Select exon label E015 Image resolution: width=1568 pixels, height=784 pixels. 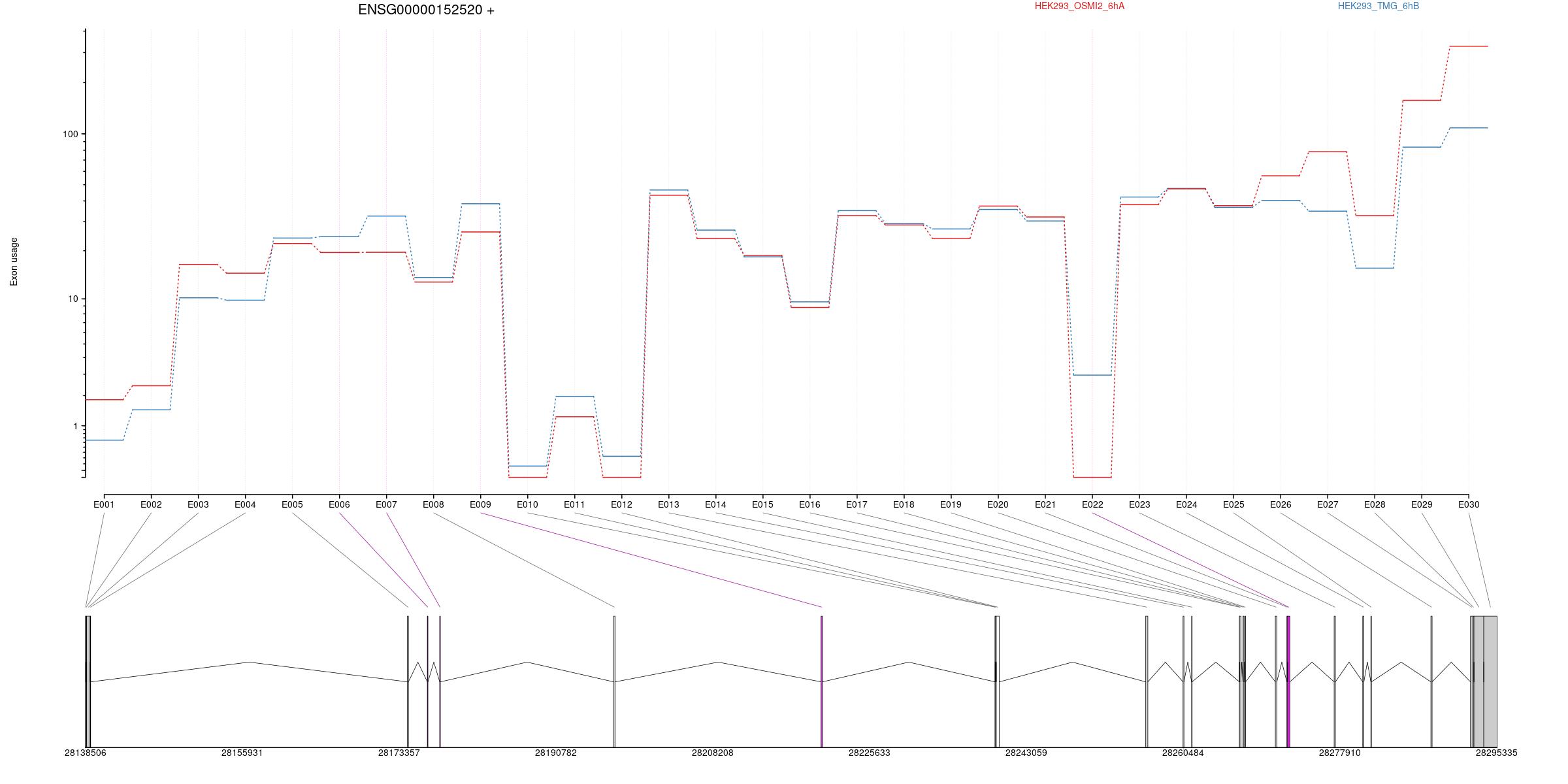click(762, 504)
